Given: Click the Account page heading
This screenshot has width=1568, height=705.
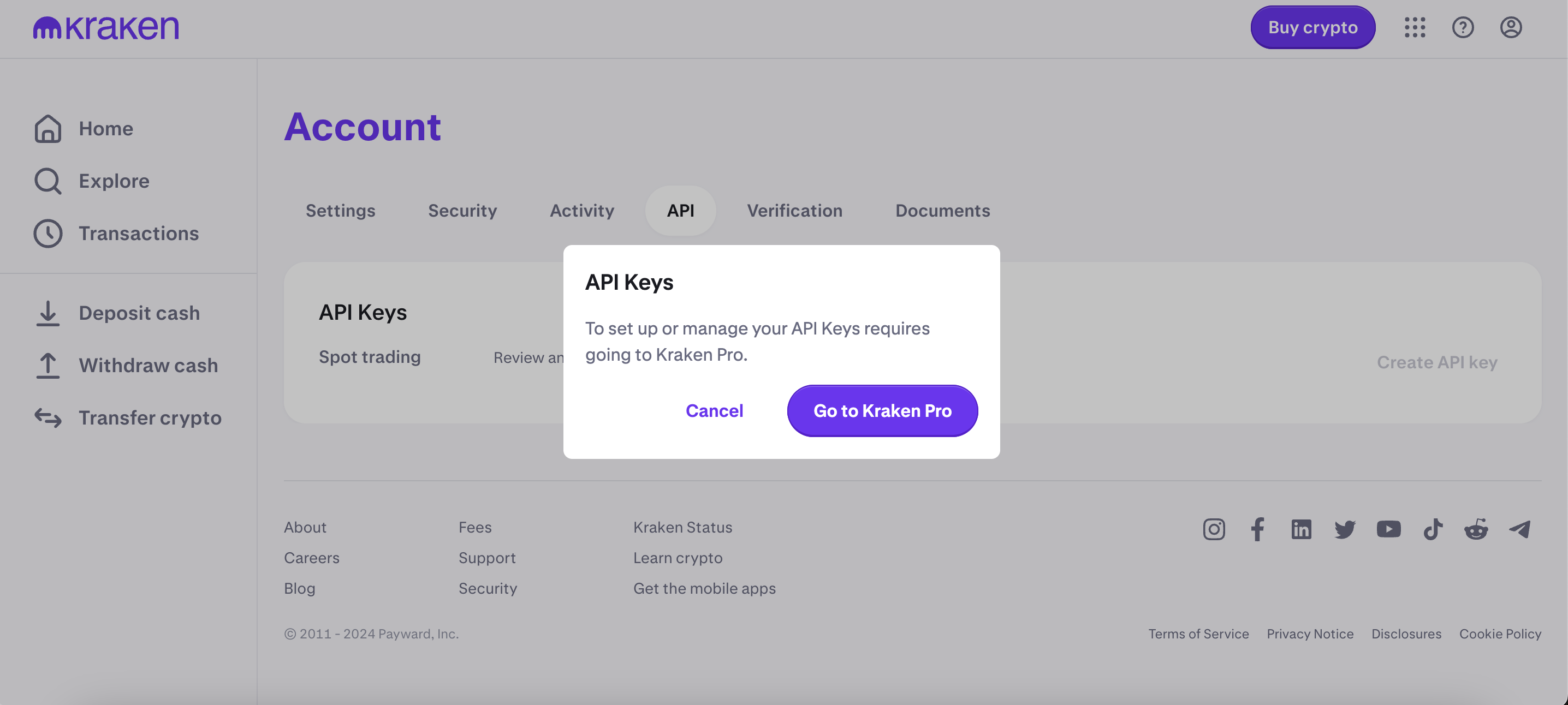Looking at the screenshot, I should tap(362, 127).
